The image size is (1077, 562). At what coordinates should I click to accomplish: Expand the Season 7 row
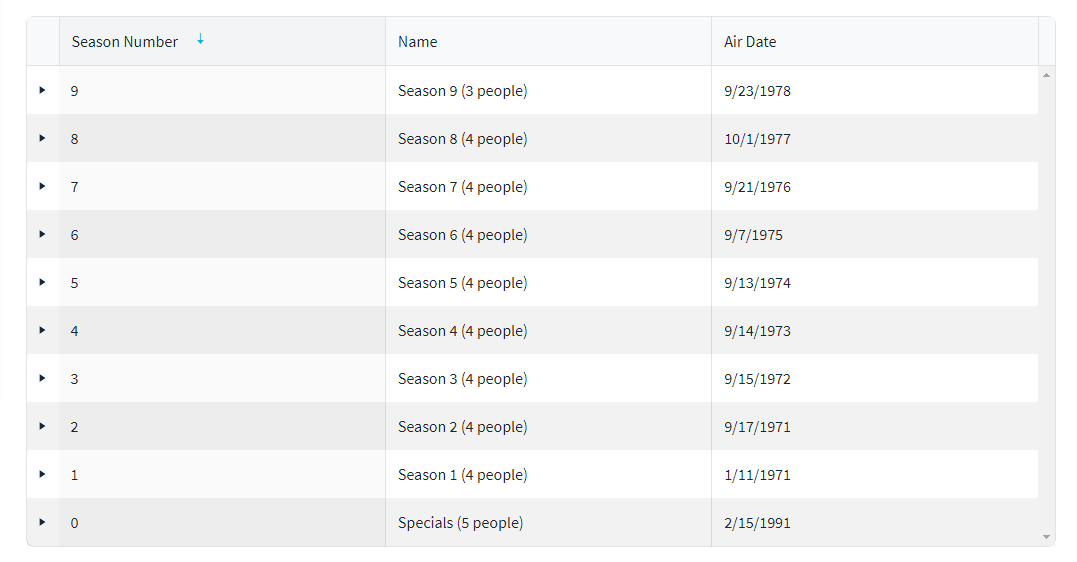pyautogui.click(x=42, y=186)
